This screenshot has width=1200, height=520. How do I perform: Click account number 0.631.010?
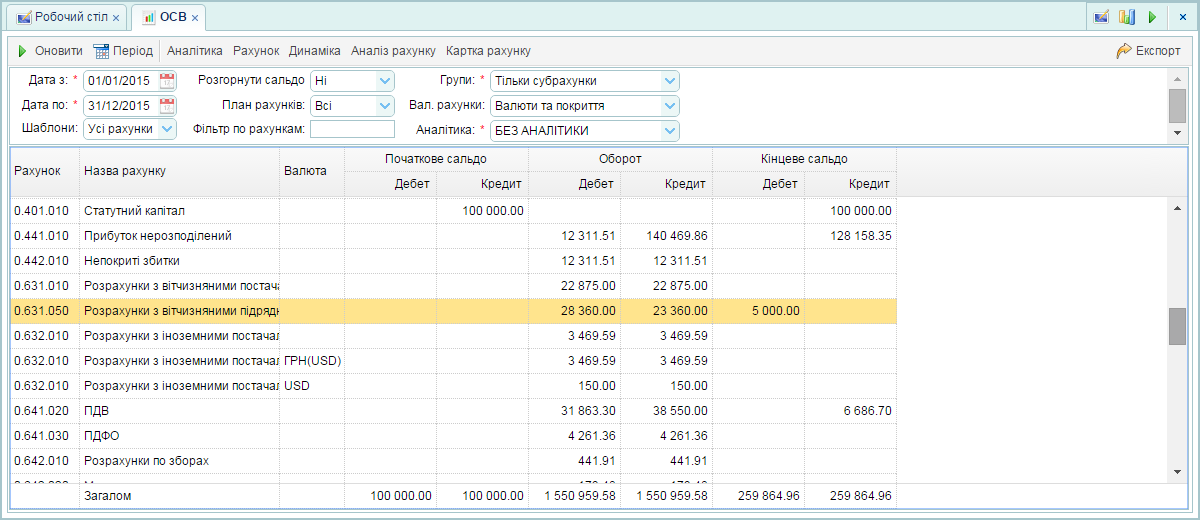tap(41, 286)
